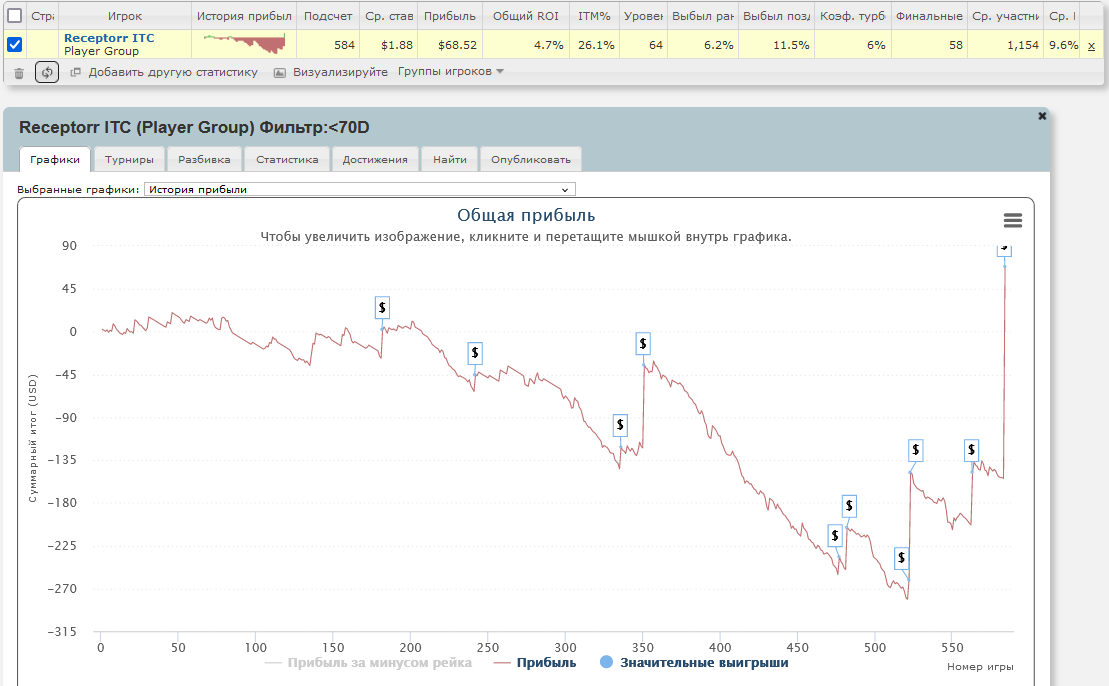The image size is (1109, 686).
Task: Sort by the Общий ROI column header
Action: point(526,16)
